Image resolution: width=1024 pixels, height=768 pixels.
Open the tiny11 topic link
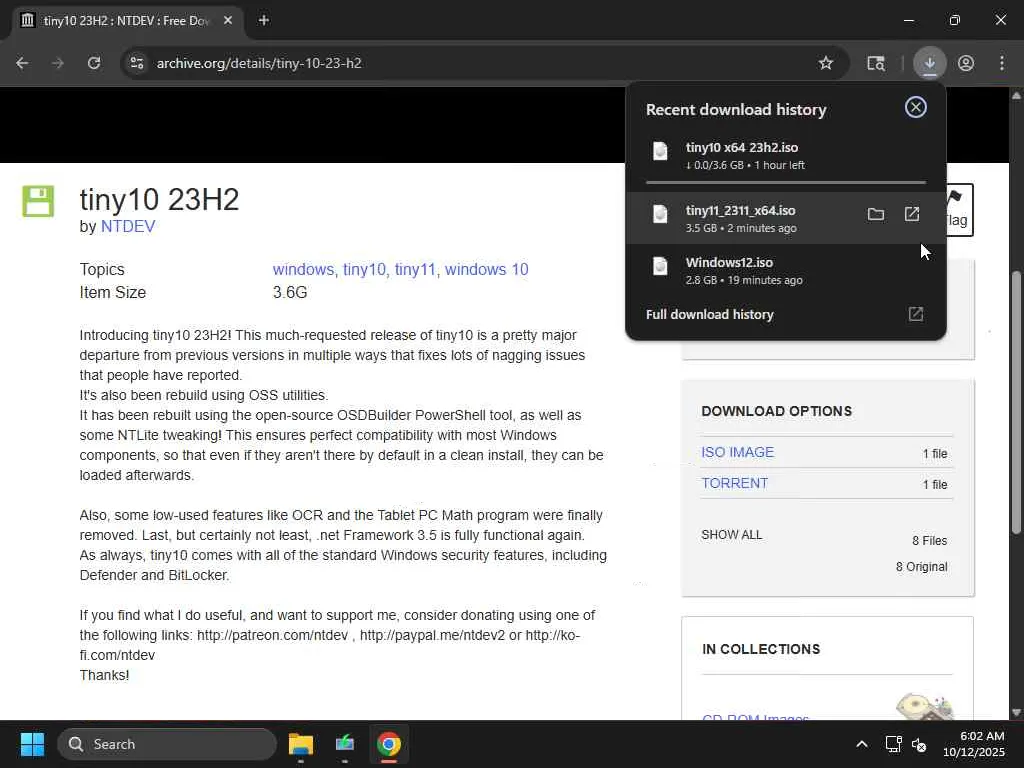pos(416,269)
